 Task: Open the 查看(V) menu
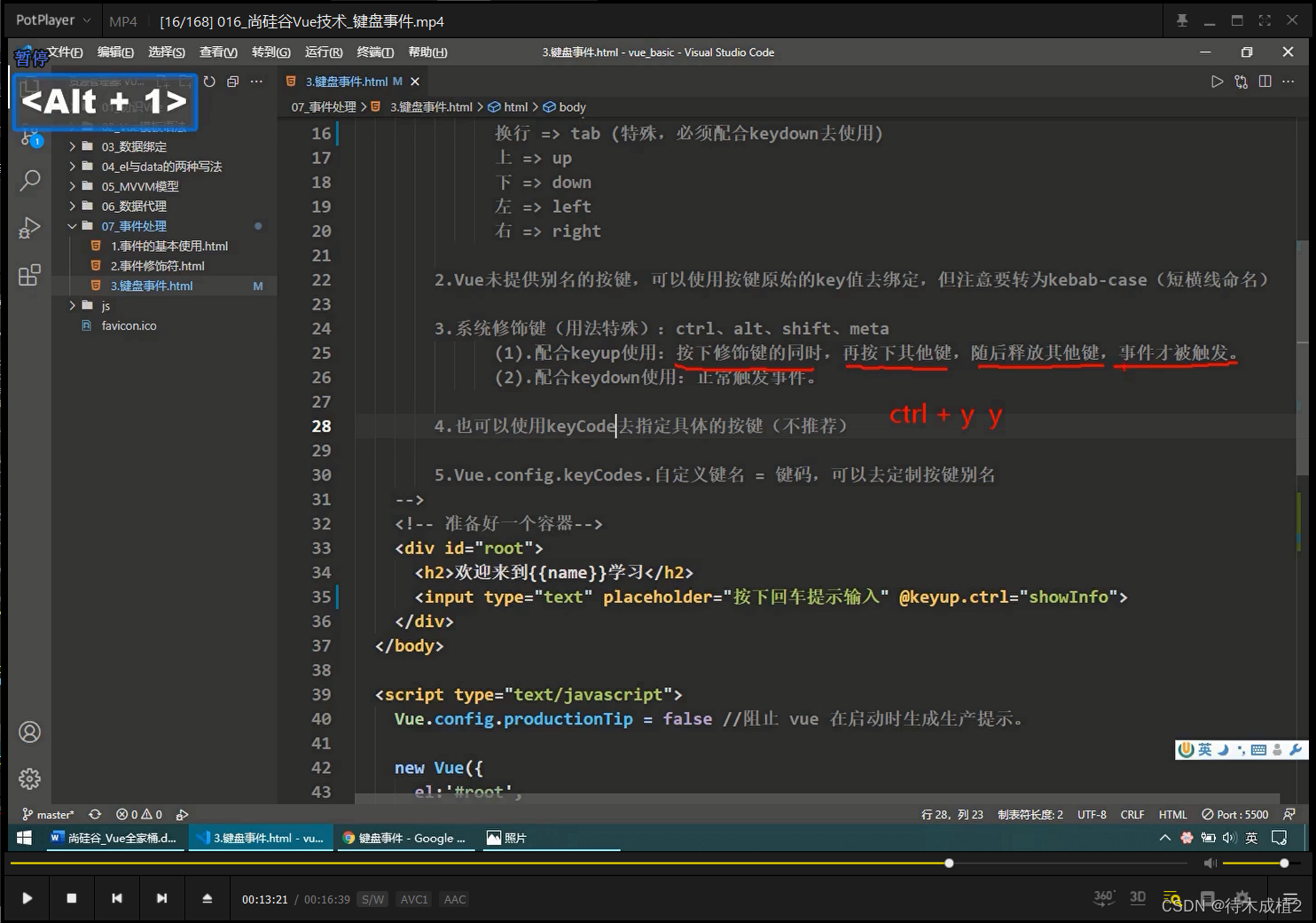pyautogui.click(x=218, y=52)
